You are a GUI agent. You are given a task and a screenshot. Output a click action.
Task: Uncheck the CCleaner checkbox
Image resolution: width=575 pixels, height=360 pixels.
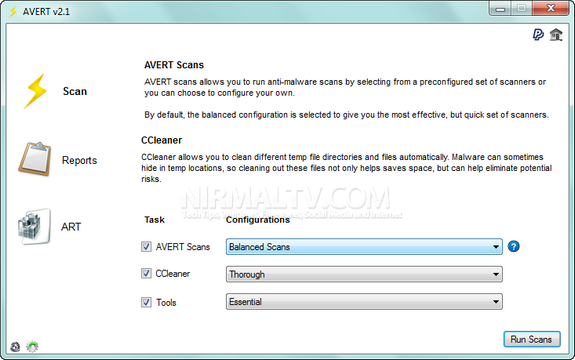[146, 273]
